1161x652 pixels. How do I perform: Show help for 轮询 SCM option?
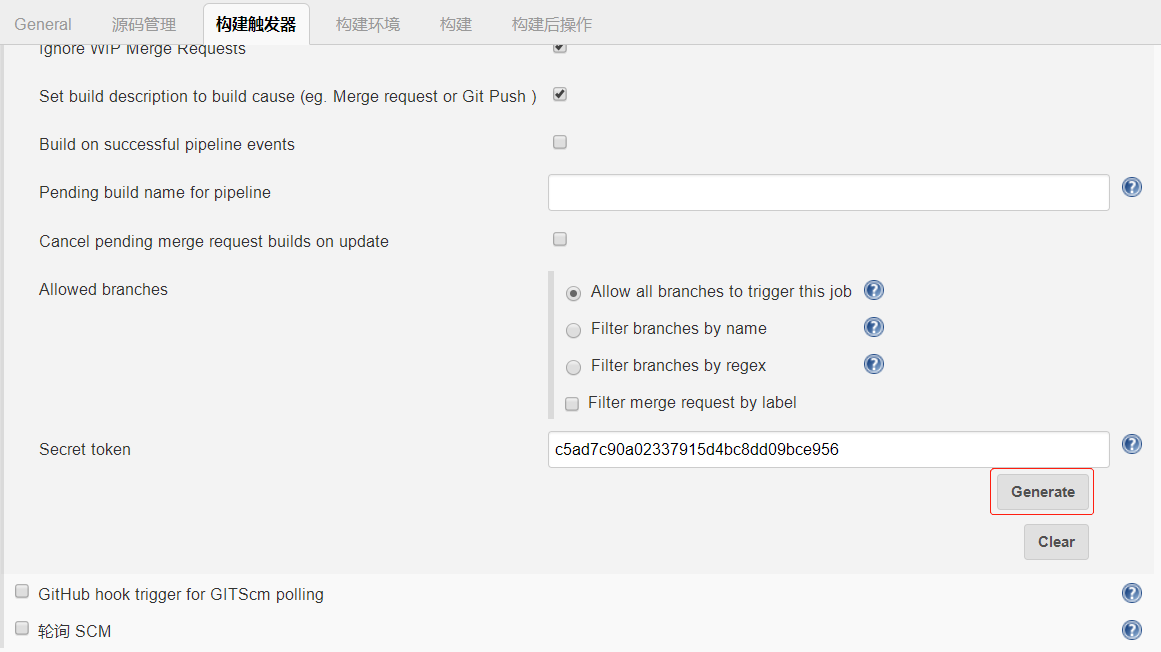click(1132, 630)
